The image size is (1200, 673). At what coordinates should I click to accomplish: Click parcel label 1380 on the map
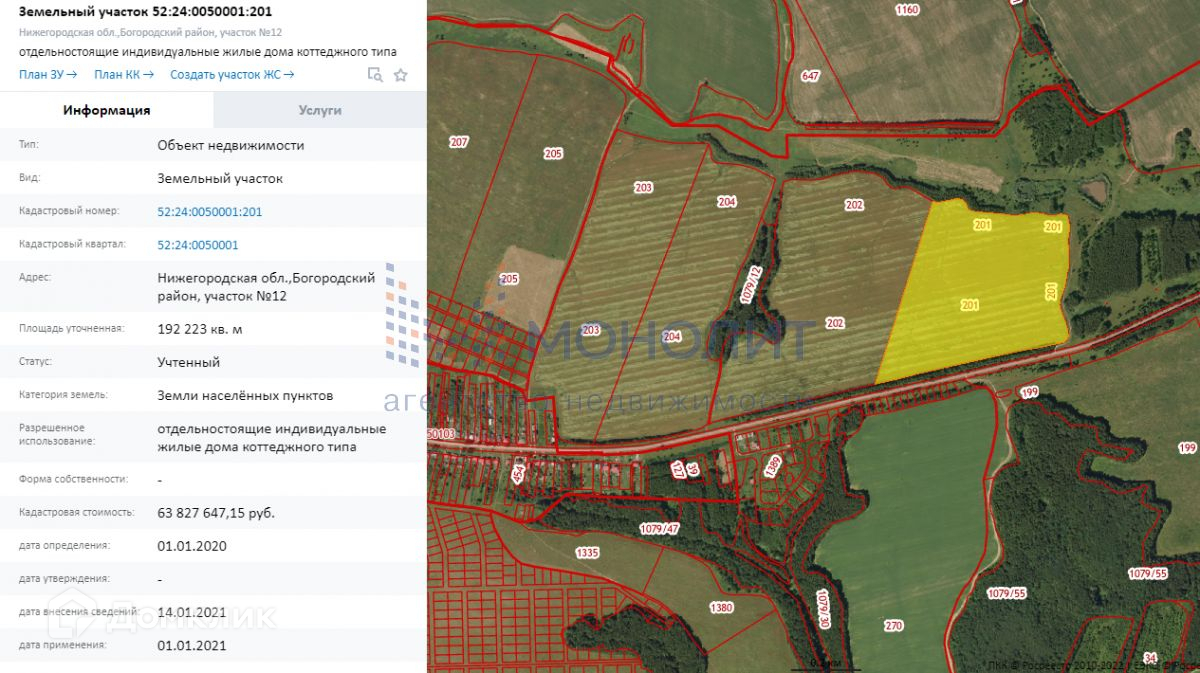click(721, 607)
